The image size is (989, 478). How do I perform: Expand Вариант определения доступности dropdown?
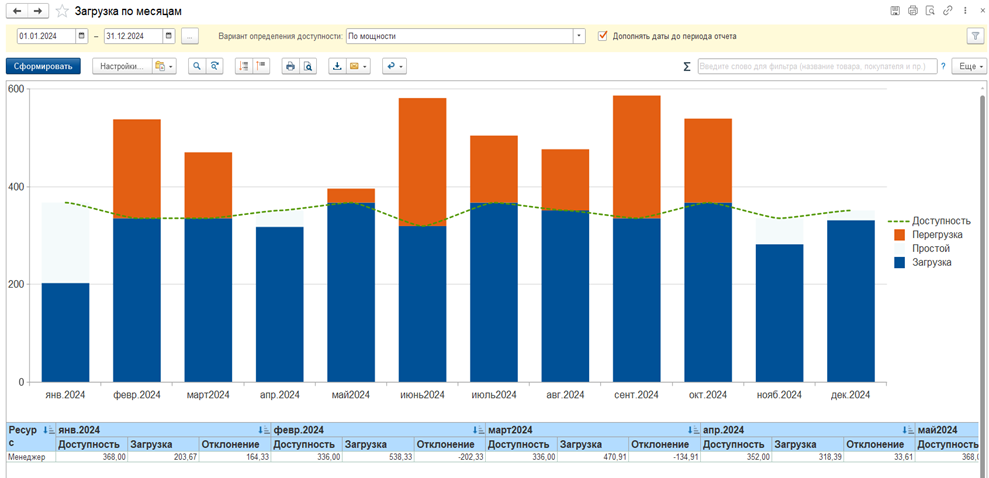tap(579, 36)
